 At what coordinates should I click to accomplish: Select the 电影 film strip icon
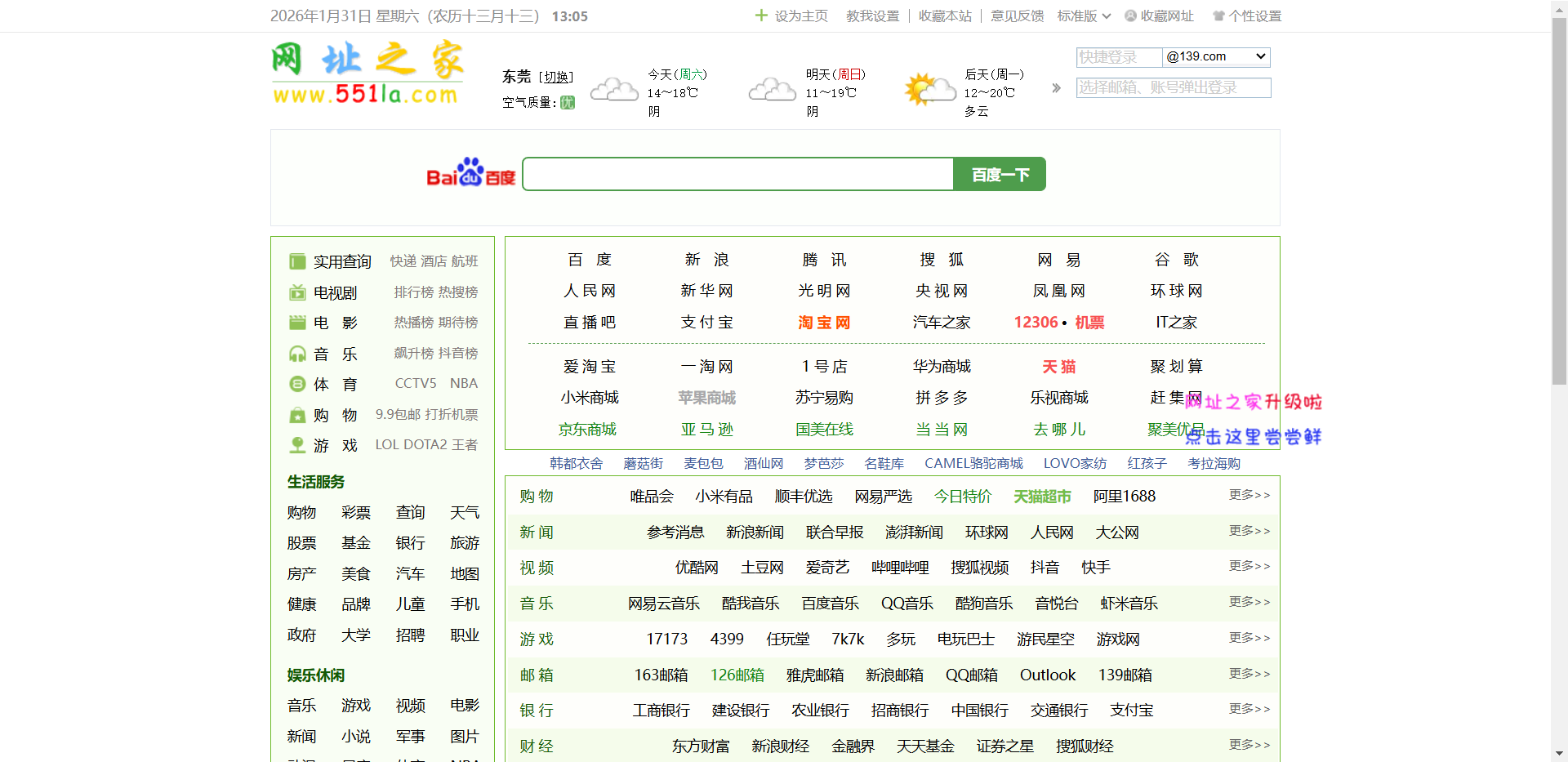click(297, 323)
